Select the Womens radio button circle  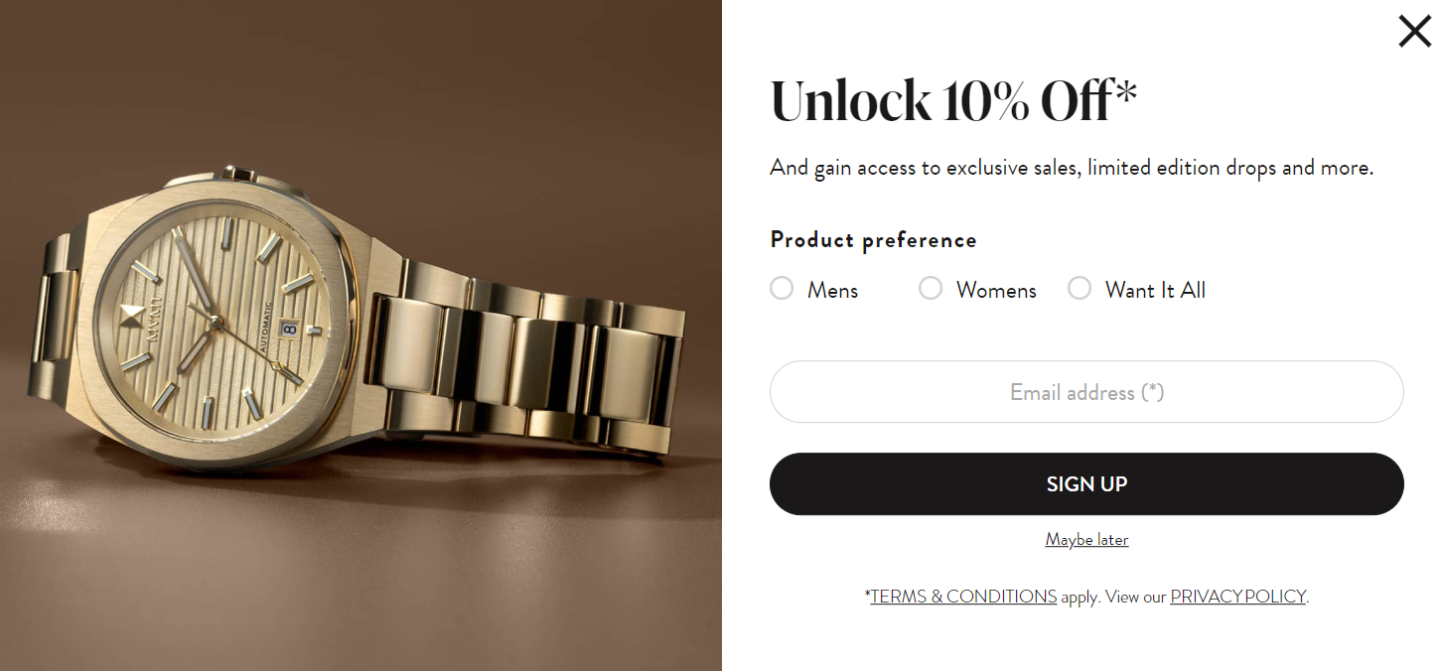[x=931, y=288]
